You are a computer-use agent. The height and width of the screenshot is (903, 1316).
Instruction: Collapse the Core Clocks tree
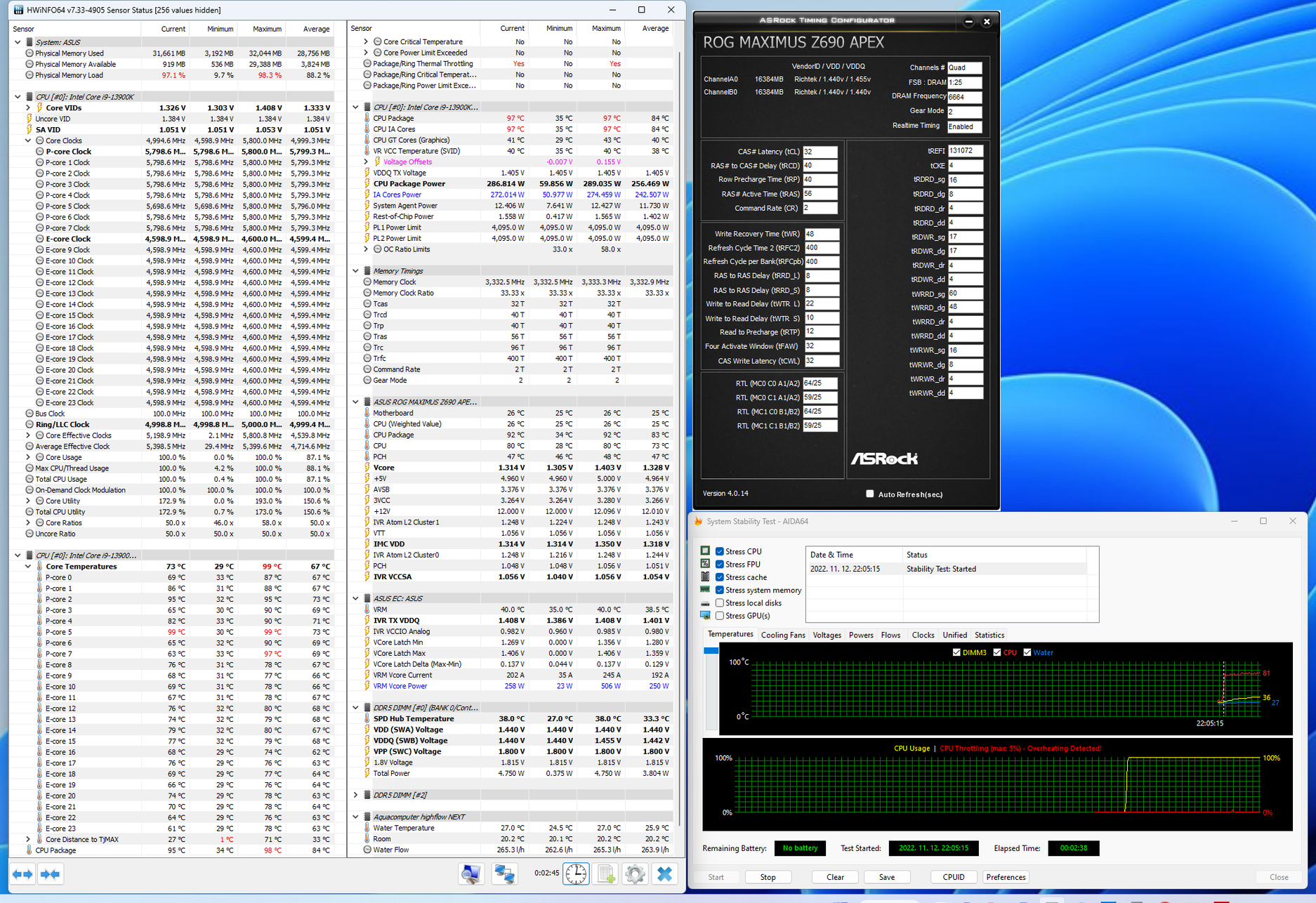point(28,140)
